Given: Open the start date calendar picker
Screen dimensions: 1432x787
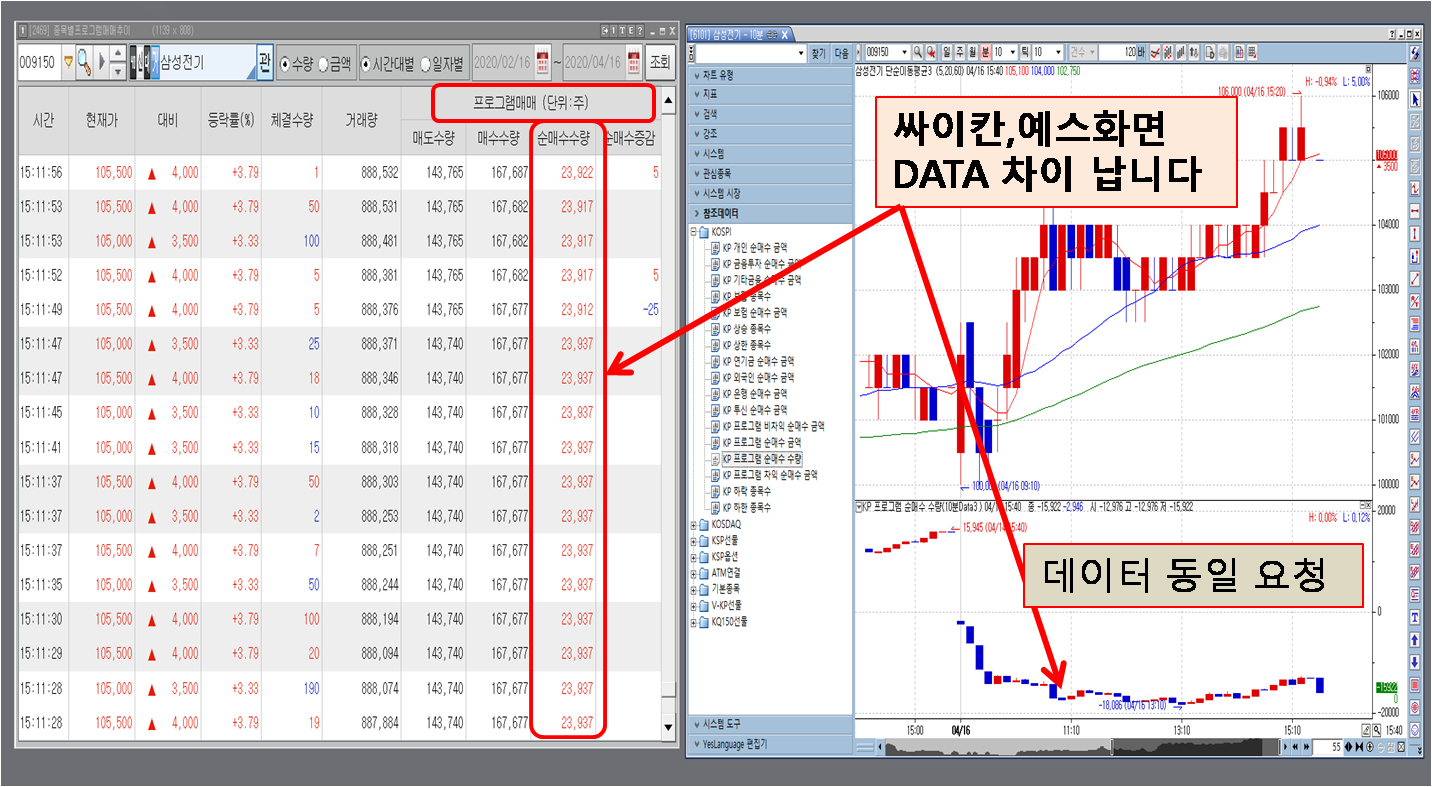Looking at the screenshot, I should point(543,62).
